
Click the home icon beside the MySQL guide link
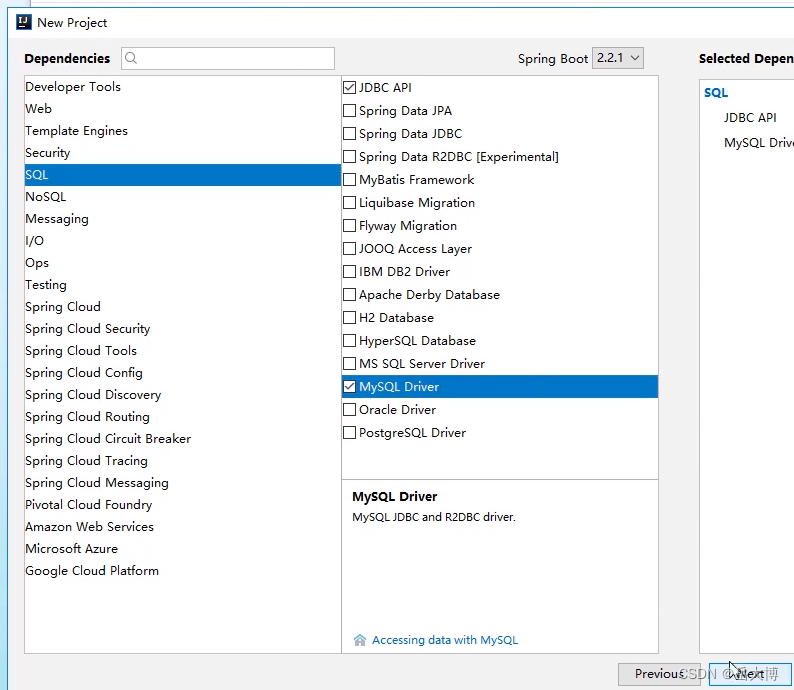(360, 640)
